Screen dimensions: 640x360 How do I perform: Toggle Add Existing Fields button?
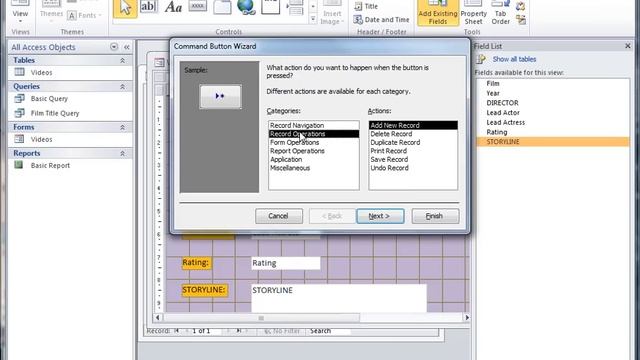point(438,12)
